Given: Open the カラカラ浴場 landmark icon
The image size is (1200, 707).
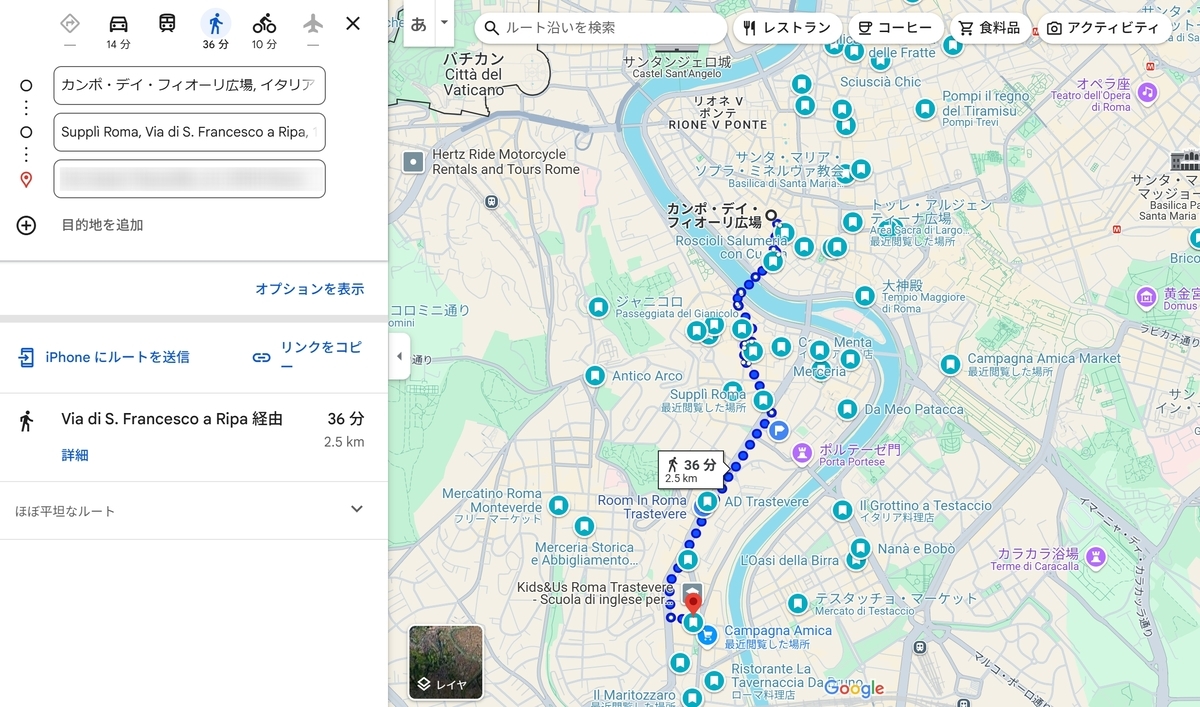Looking at the screenshot, I should coord(1097,555).
